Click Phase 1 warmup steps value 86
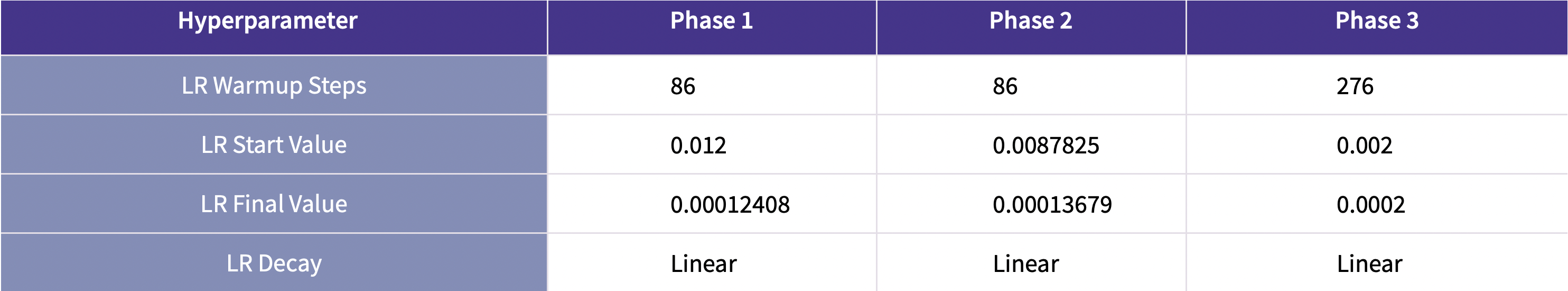This screenshot has width=1568, height=291. pyautogui.click(x=683, y=87)
